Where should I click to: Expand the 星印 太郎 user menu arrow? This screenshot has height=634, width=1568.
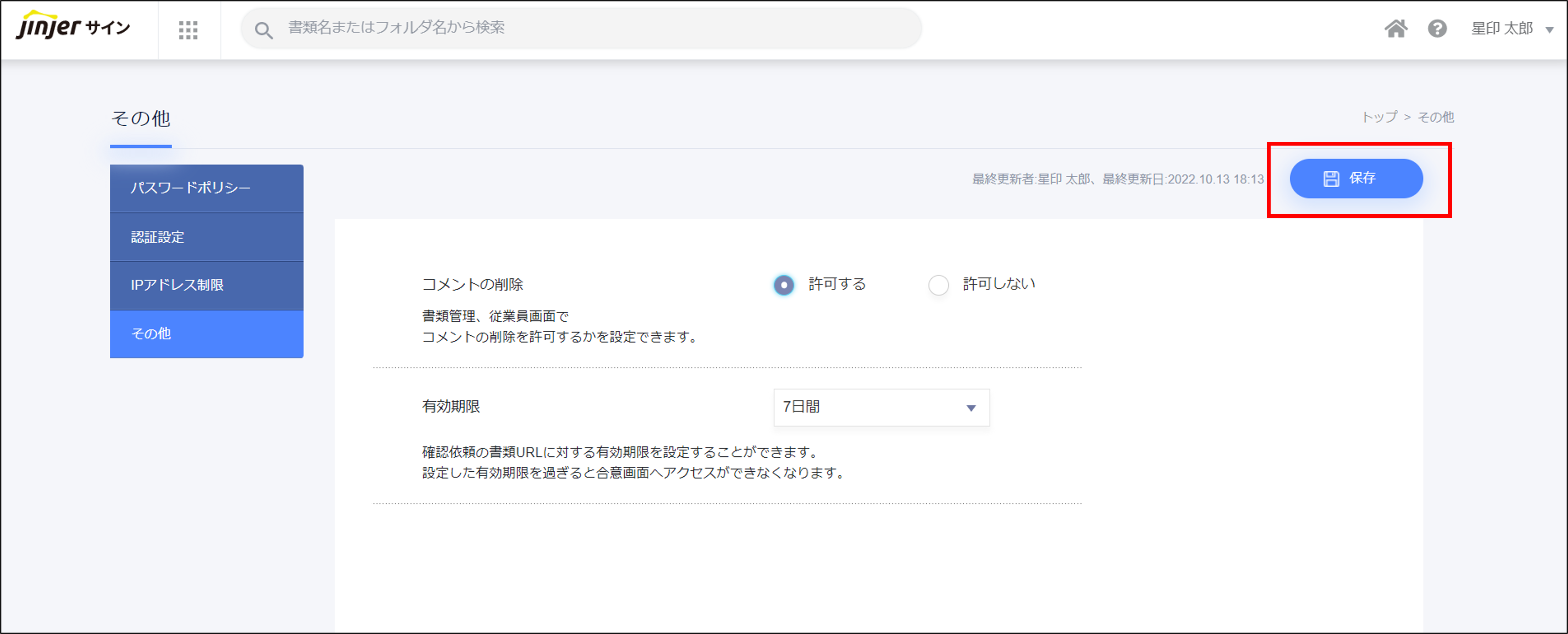point(1549,30)
